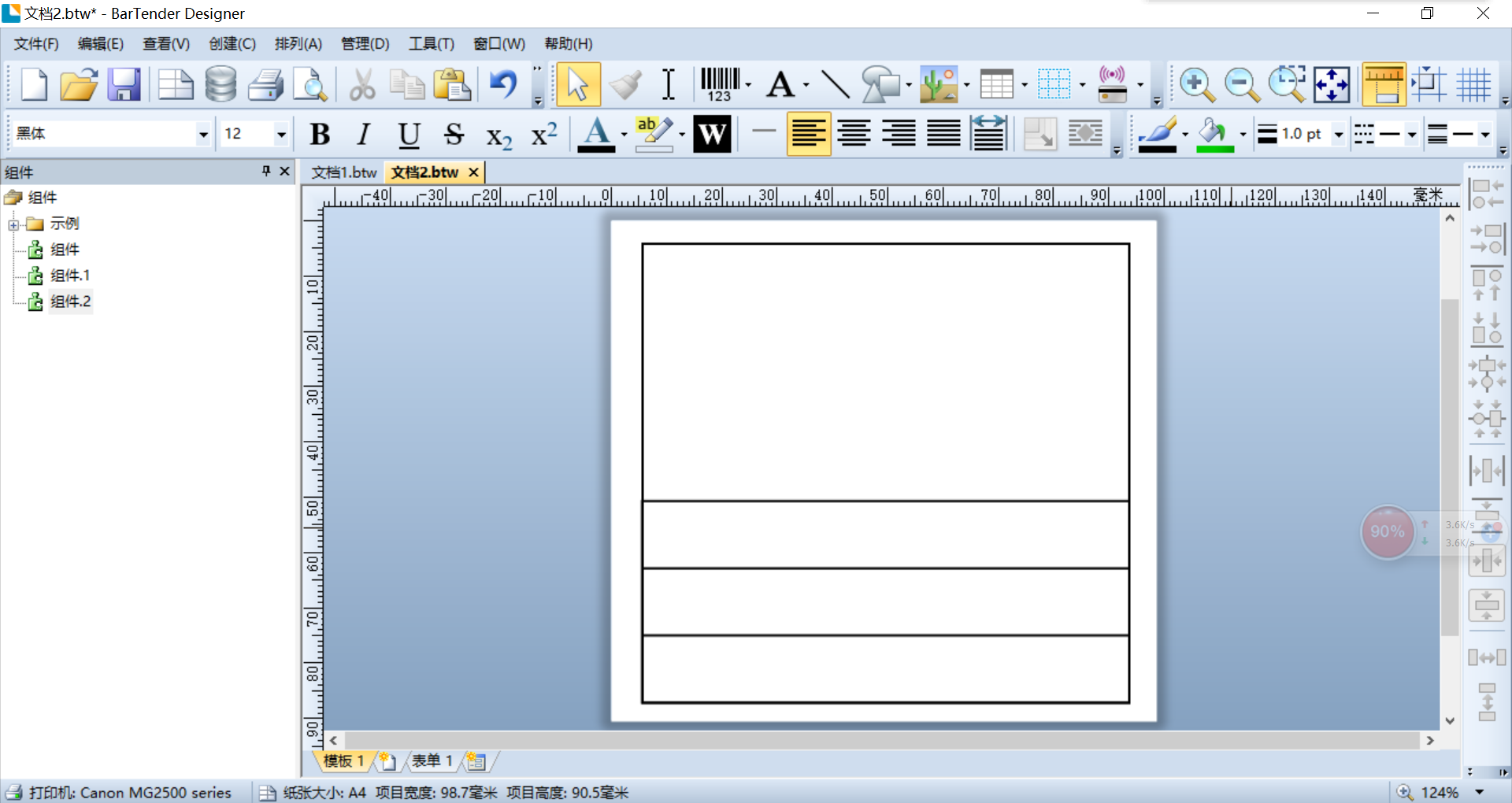Open the font size dropdown showing 12
Screen dimensions: 1512x803
point(255,134)
